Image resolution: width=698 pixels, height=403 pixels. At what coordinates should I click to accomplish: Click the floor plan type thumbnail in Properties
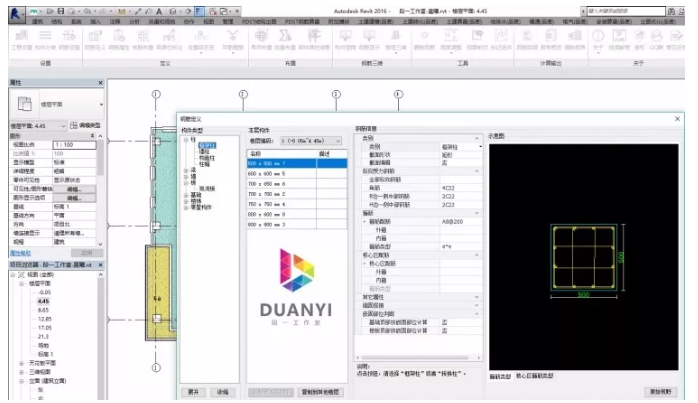pyautogui.click(x=24, y=104)
